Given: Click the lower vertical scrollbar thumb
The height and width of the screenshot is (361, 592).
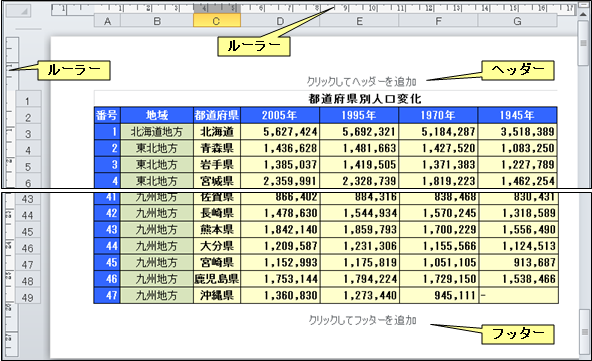Looking at the screenshot, I should coord(584,332).
